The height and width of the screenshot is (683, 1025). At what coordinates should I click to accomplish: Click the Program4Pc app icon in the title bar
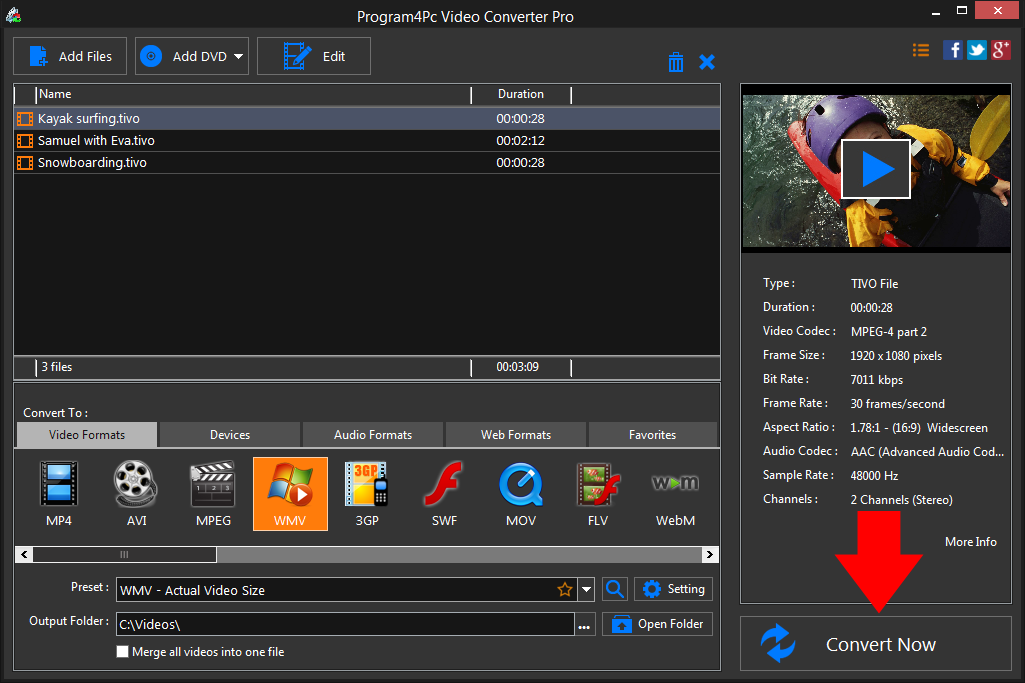[13, 14]
